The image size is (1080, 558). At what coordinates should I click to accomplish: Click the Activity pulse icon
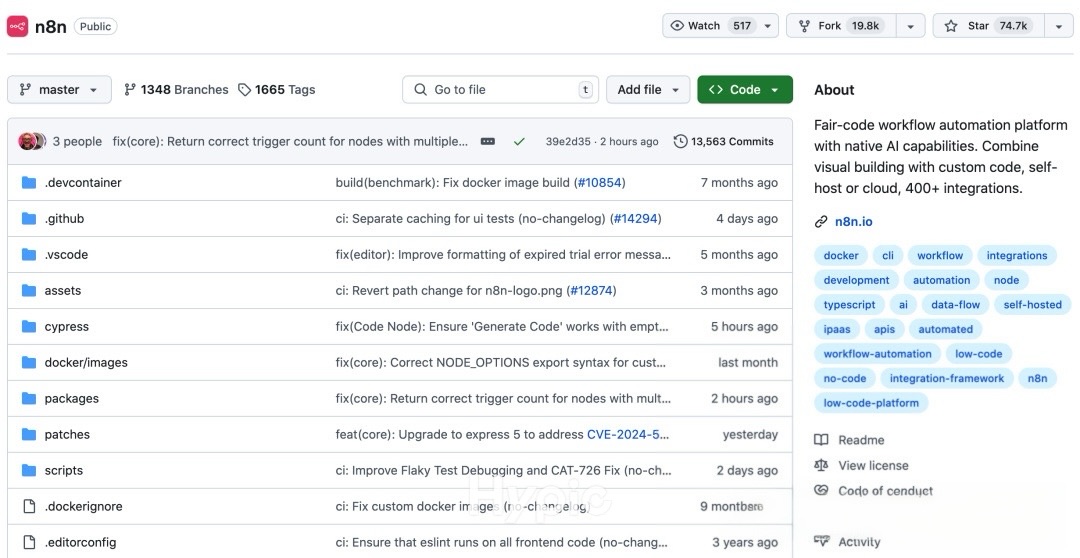pyautogui.click(x=821, y=541)
